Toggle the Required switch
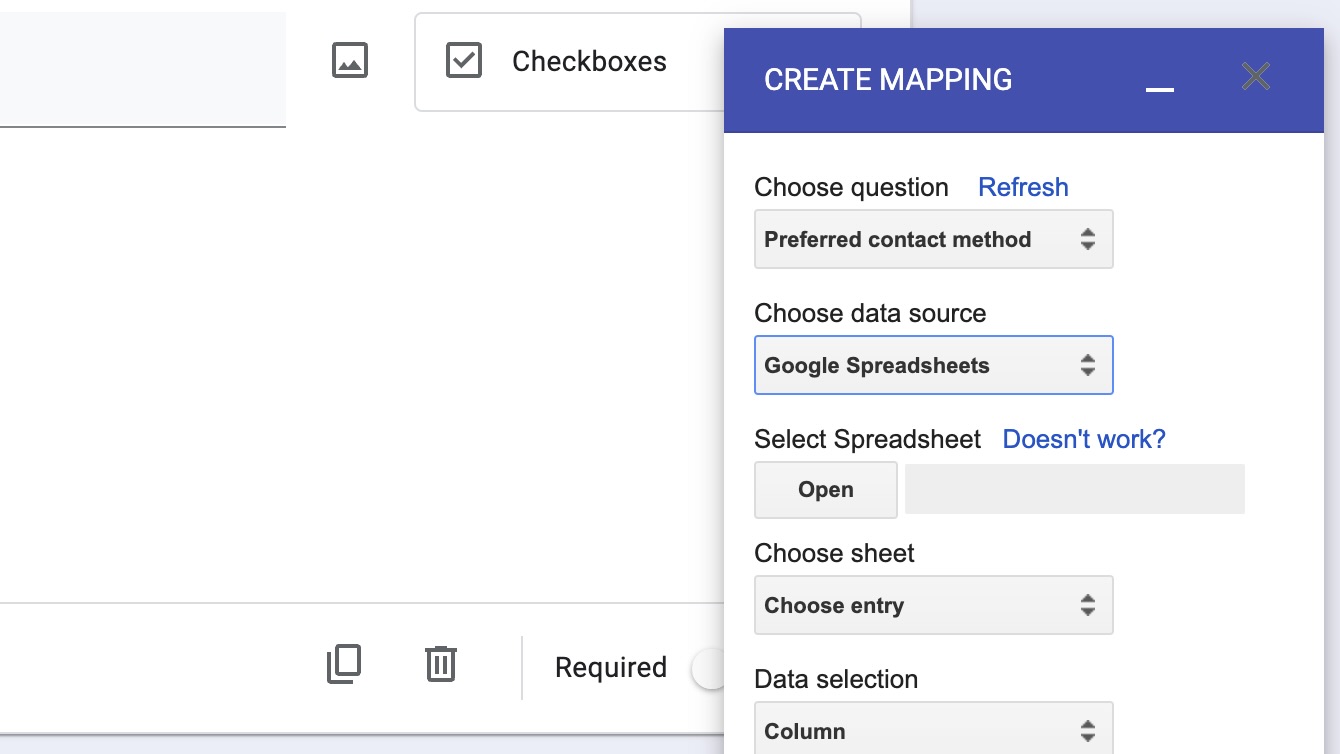This screenshot has height=754, width=1340. [709, 668]
